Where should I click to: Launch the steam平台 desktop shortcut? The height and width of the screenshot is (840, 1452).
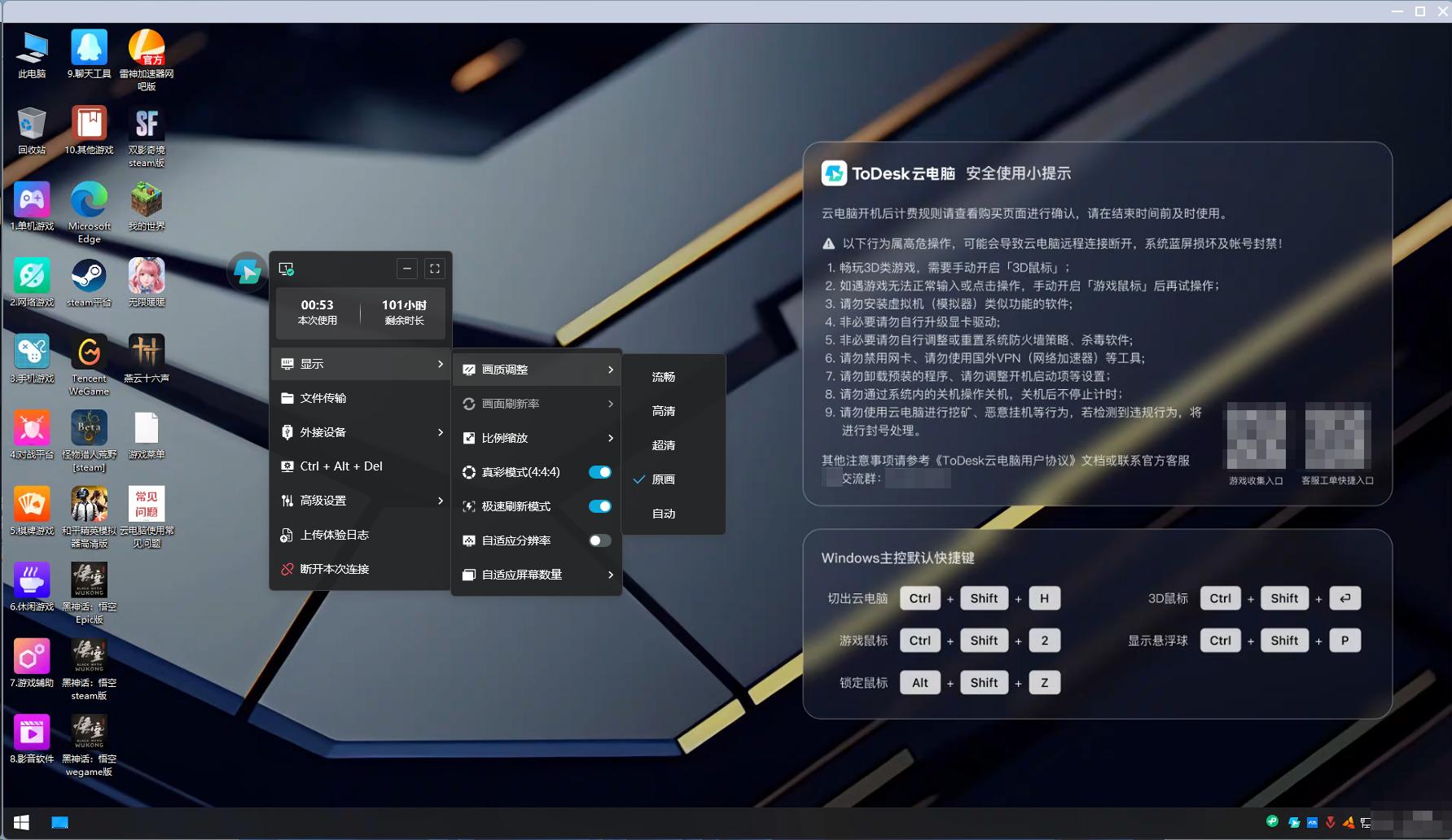point(89,282)
